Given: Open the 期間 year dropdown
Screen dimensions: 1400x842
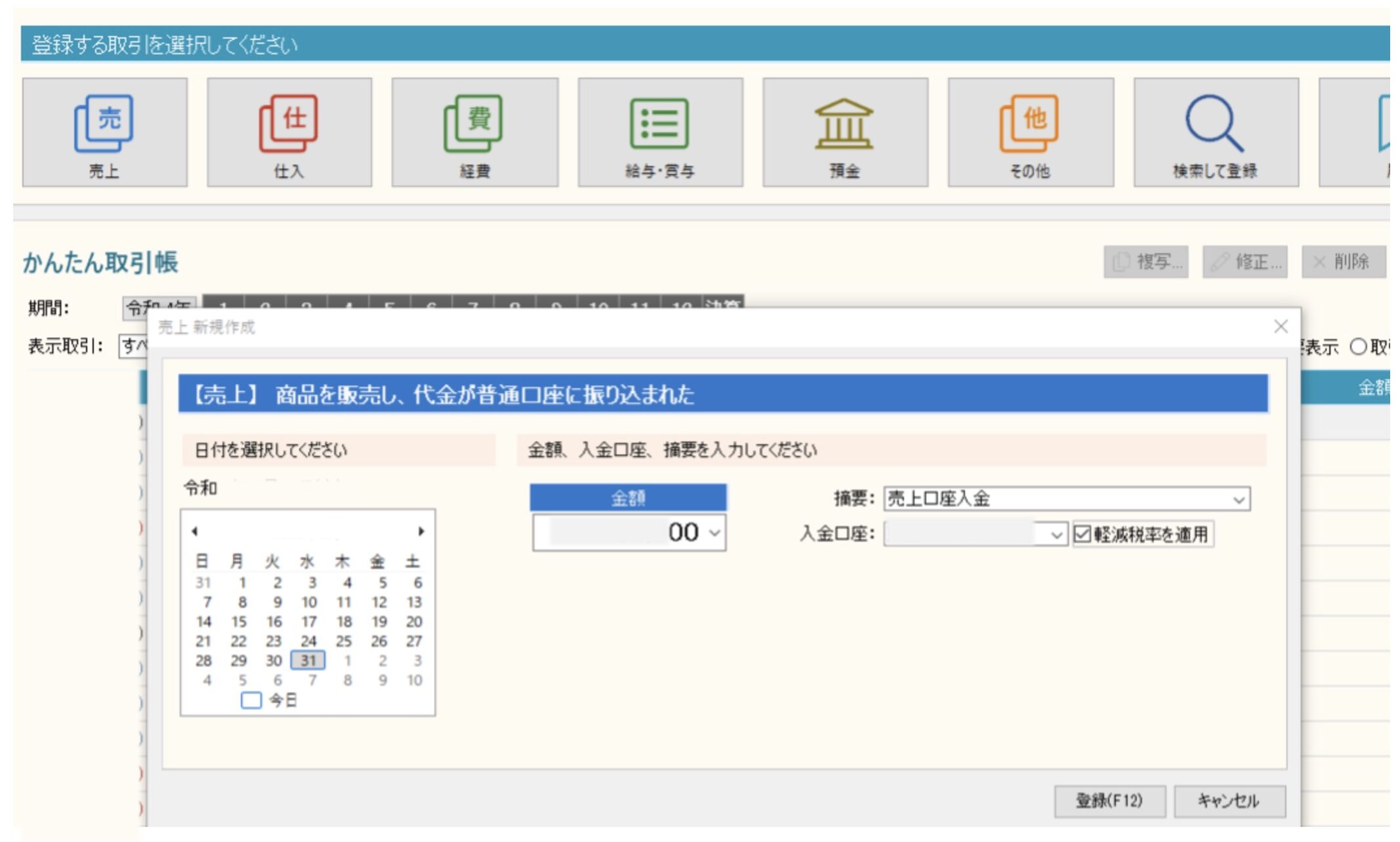Looking at the screenshot, I should 159,308.
